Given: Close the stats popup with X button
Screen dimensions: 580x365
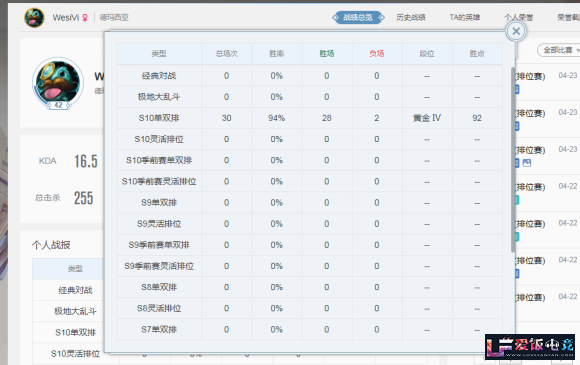Looking at the screenshot, I should pos(516,31).
